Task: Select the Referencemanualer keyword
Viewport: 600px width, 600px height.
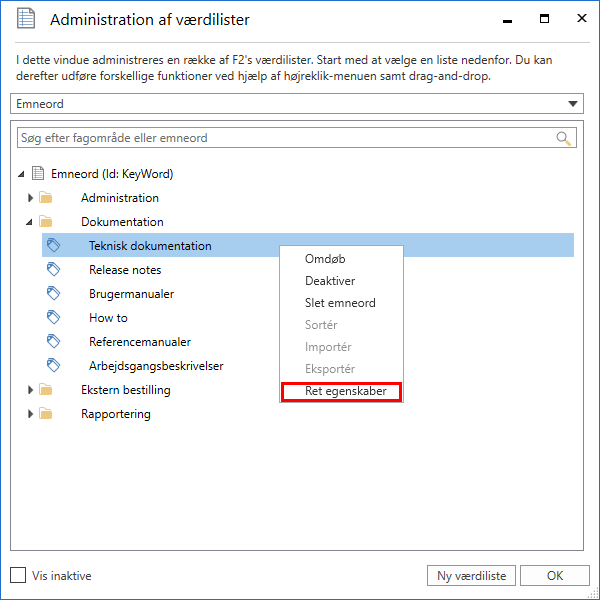Action: point(140,342)
